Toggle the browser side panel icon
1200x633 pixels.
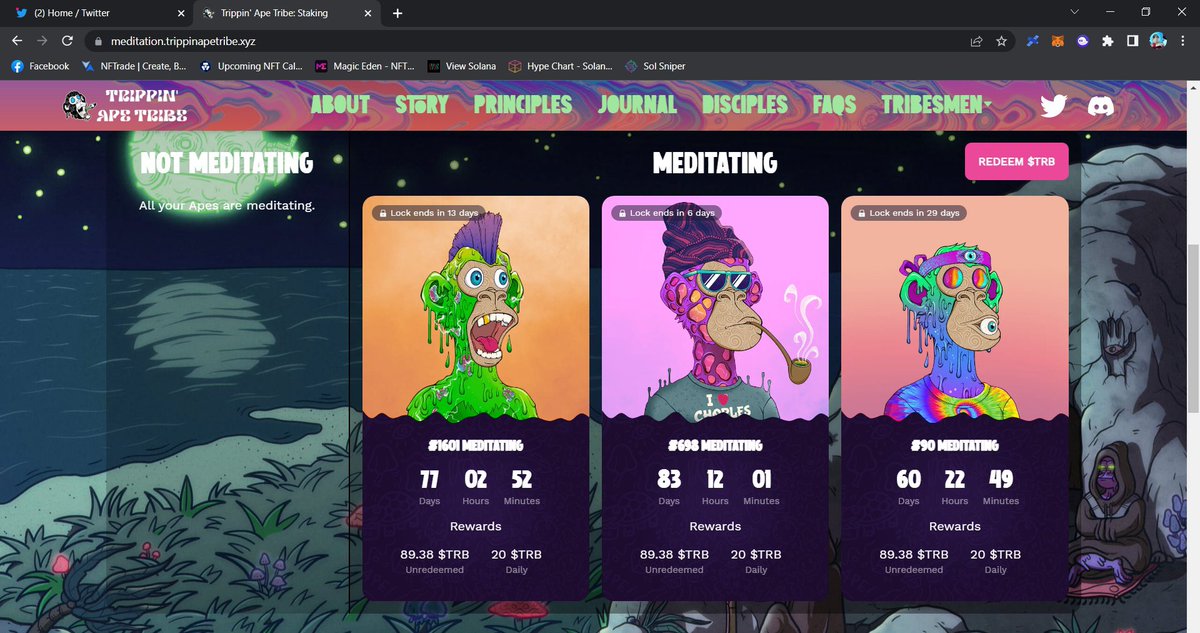[x=1132, y=41]
